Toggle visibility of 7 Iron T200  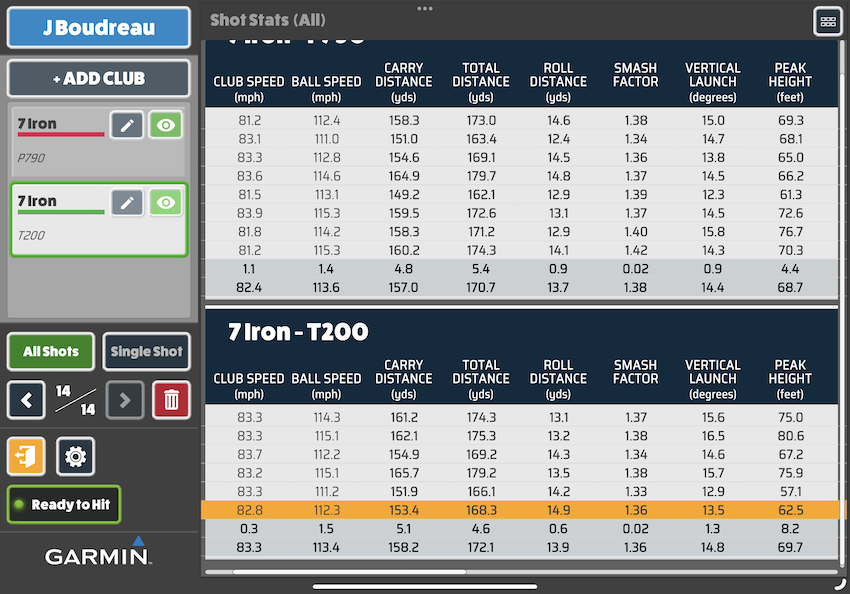coord(166,203)
